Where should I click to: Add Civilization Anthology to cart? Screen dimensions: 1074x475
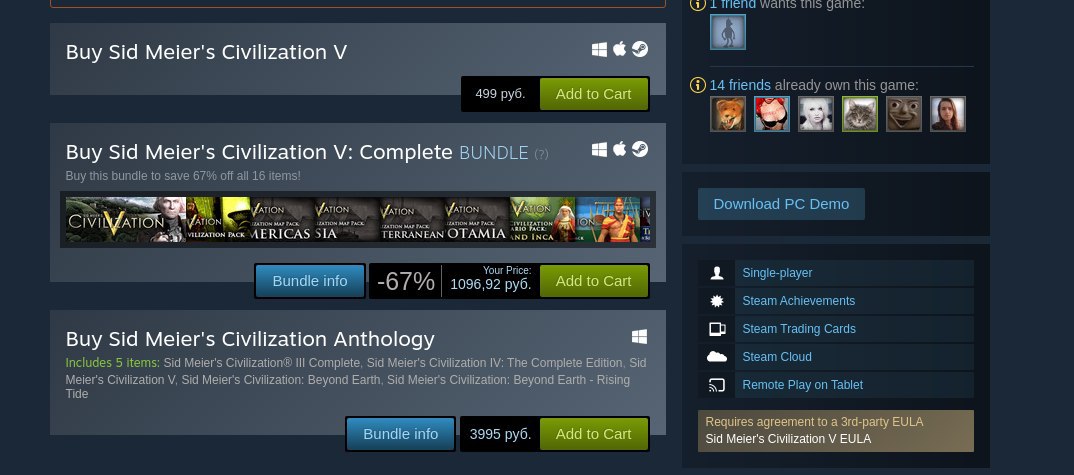pos(594,434)
